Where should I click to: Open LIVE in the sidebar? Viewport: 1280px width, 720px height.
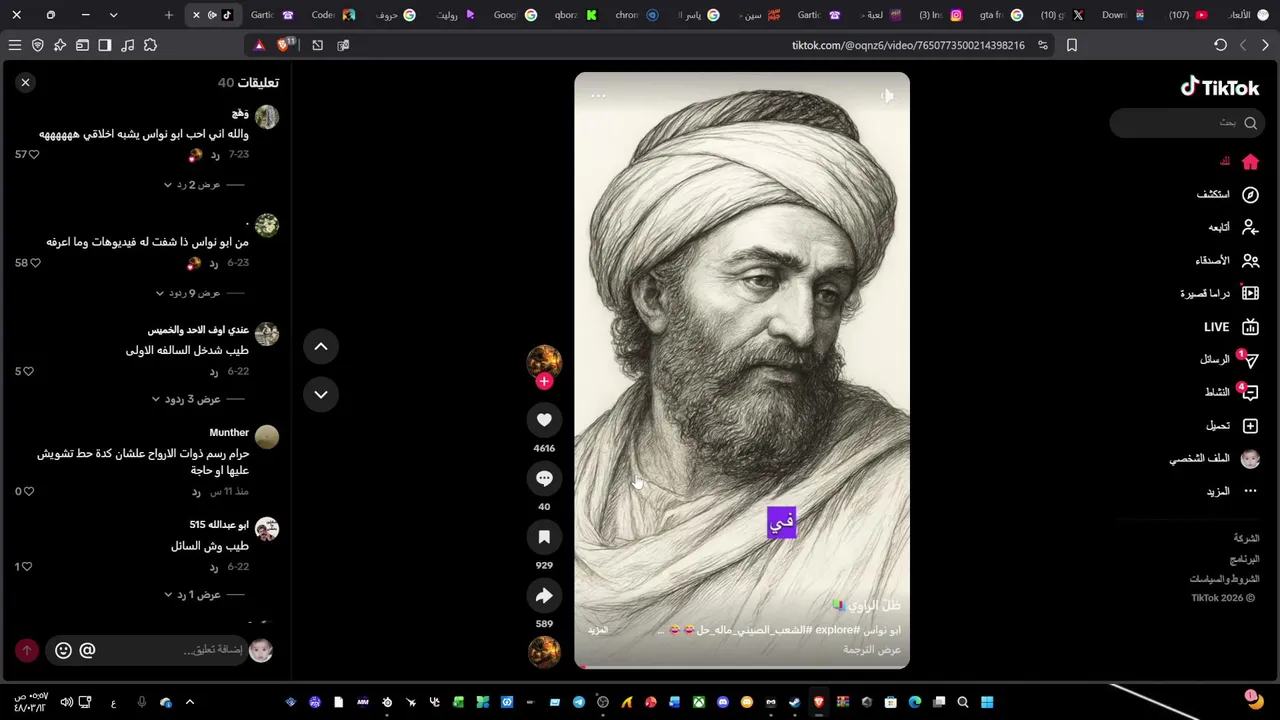click(x=1231, y=327)
